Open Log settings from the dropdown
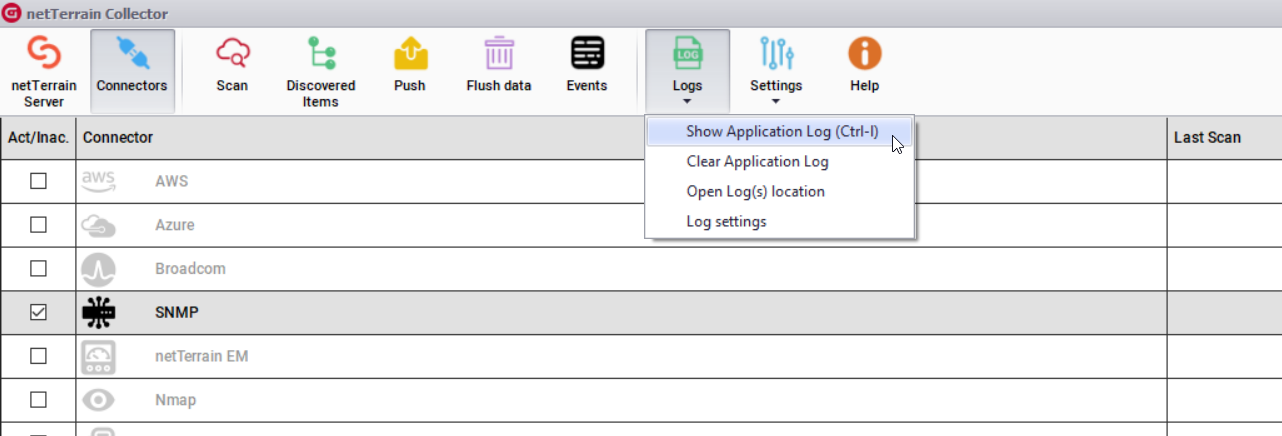This screenshot has width=1282, height=436. (726, 221)
